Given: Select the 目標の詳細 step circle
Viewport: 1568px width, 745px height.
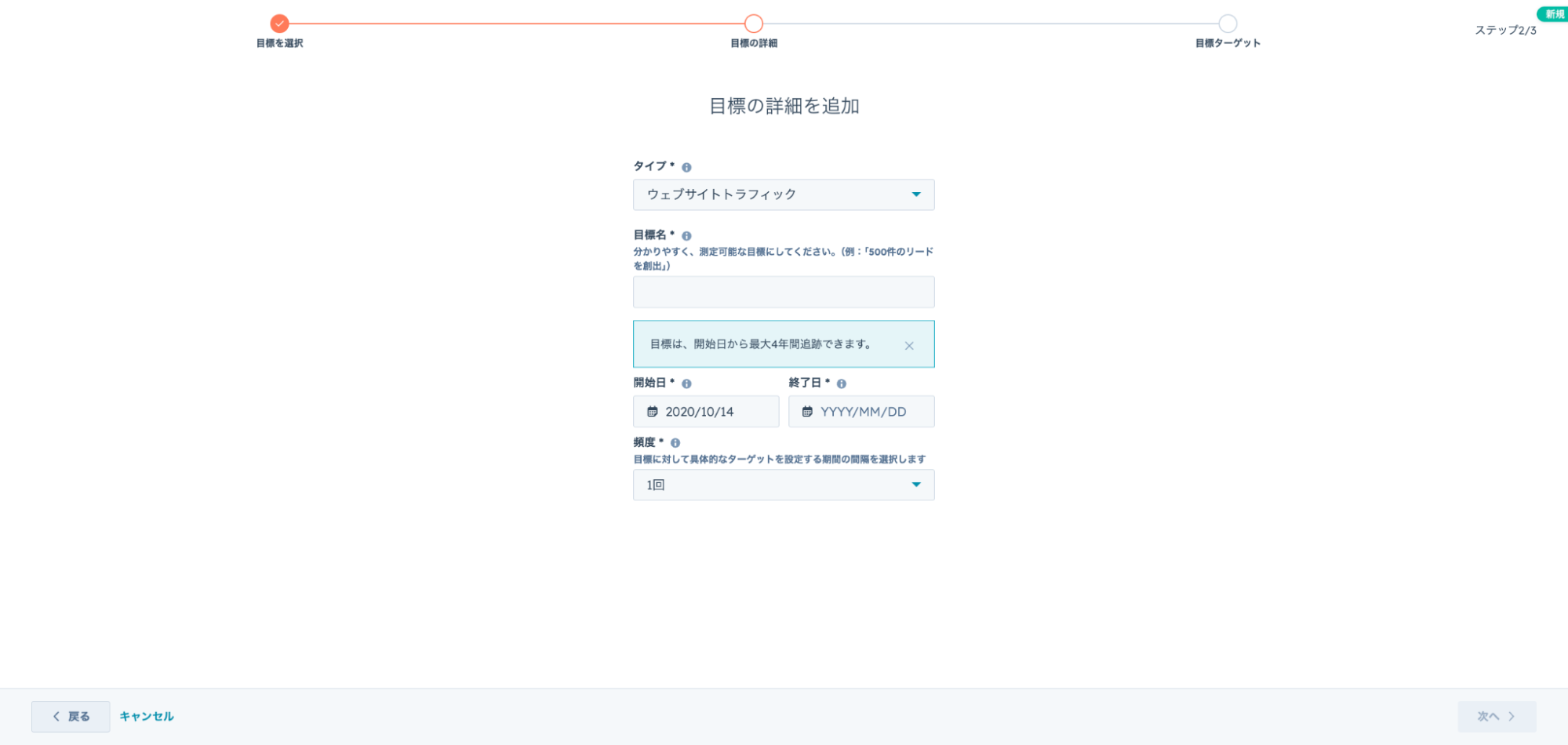Looking at the screenshot, I should (x=753, y=24).
